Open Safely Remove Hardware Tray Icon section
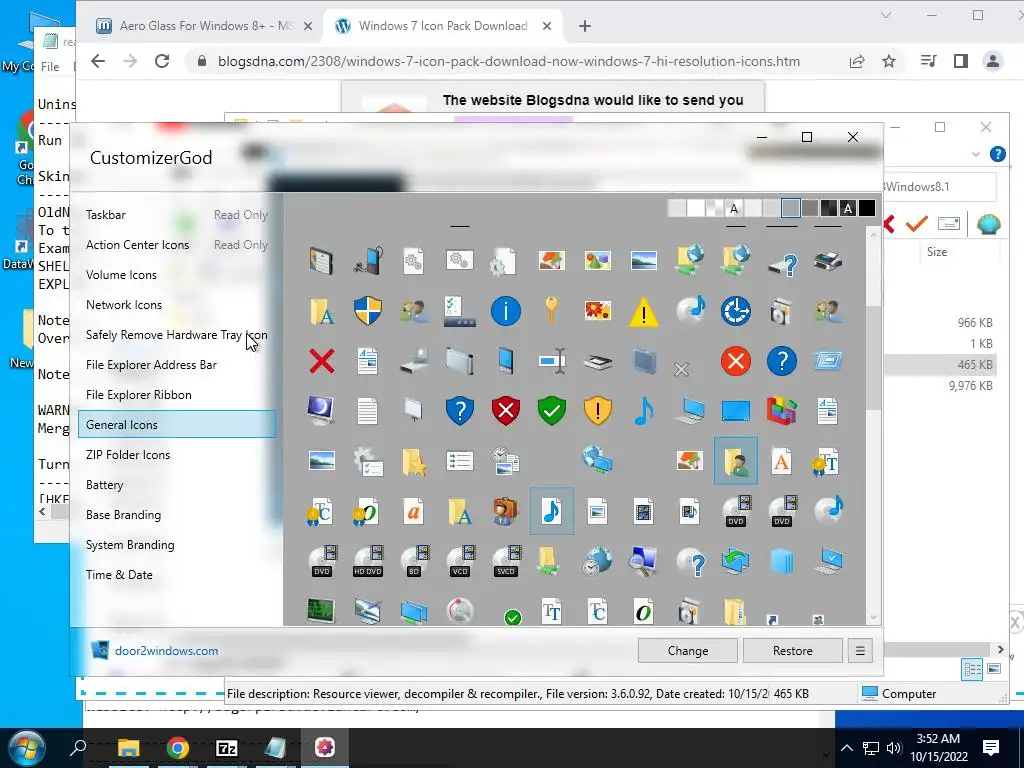Image resolution: width=1024 pixels, height=768 pixels. (176, 335)
